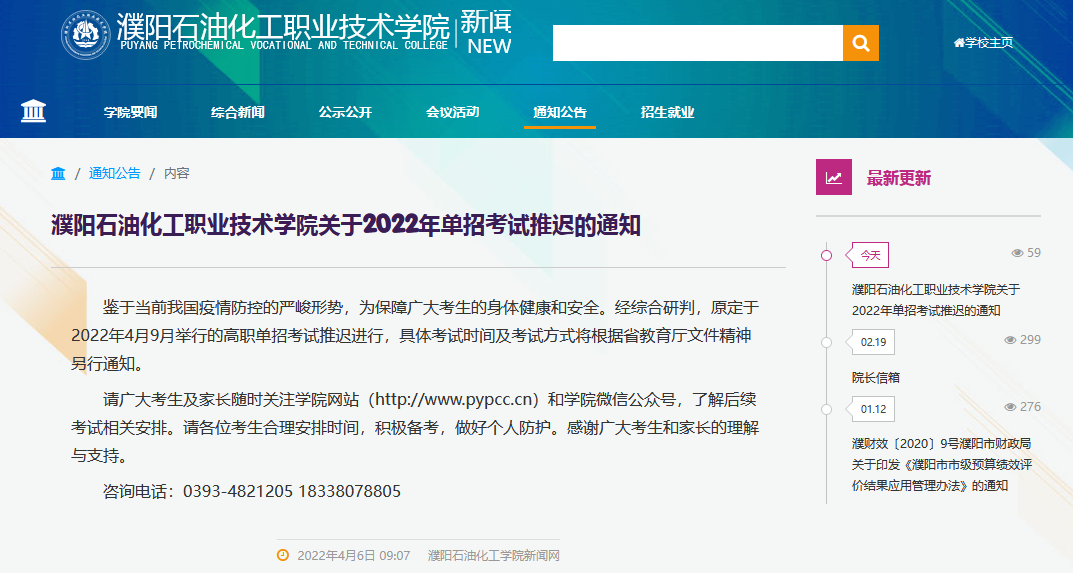Select the 会议活动 navigation tab
This screenshot has height=573, width=1073.
pos(452,112)
